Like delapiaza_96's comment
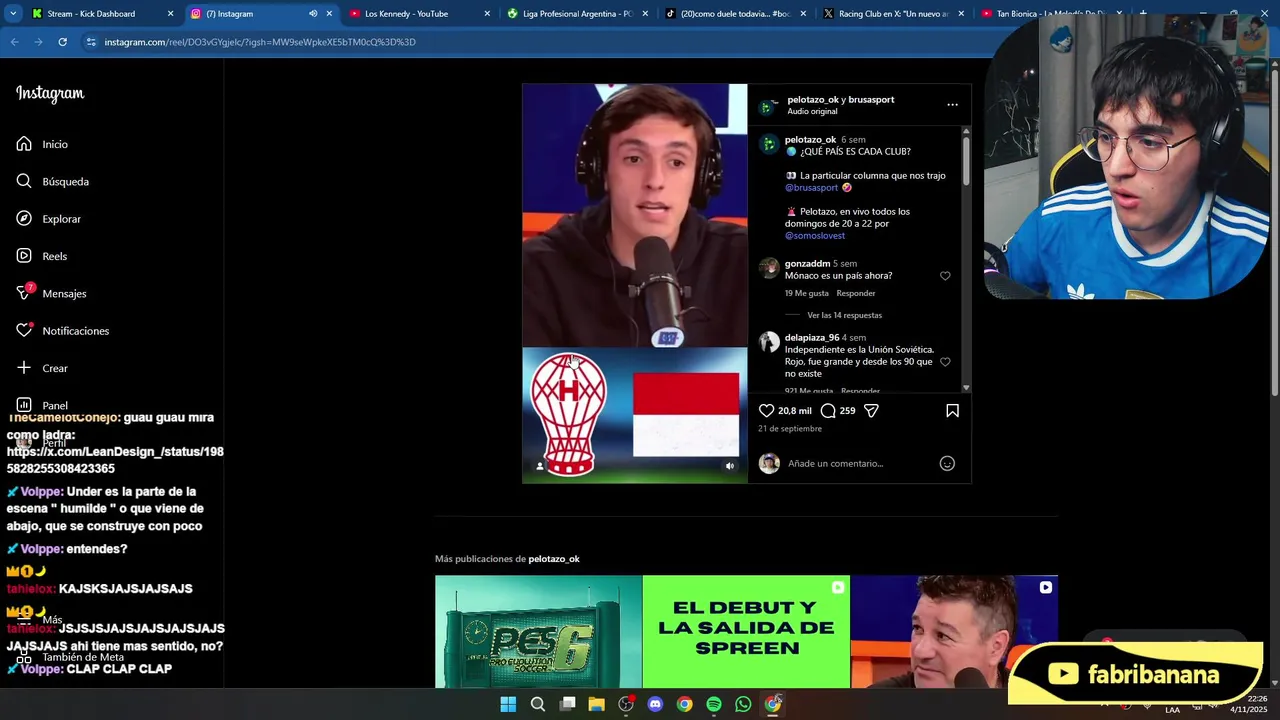This screenshot has width=1280, height=720. pos(945,362)
